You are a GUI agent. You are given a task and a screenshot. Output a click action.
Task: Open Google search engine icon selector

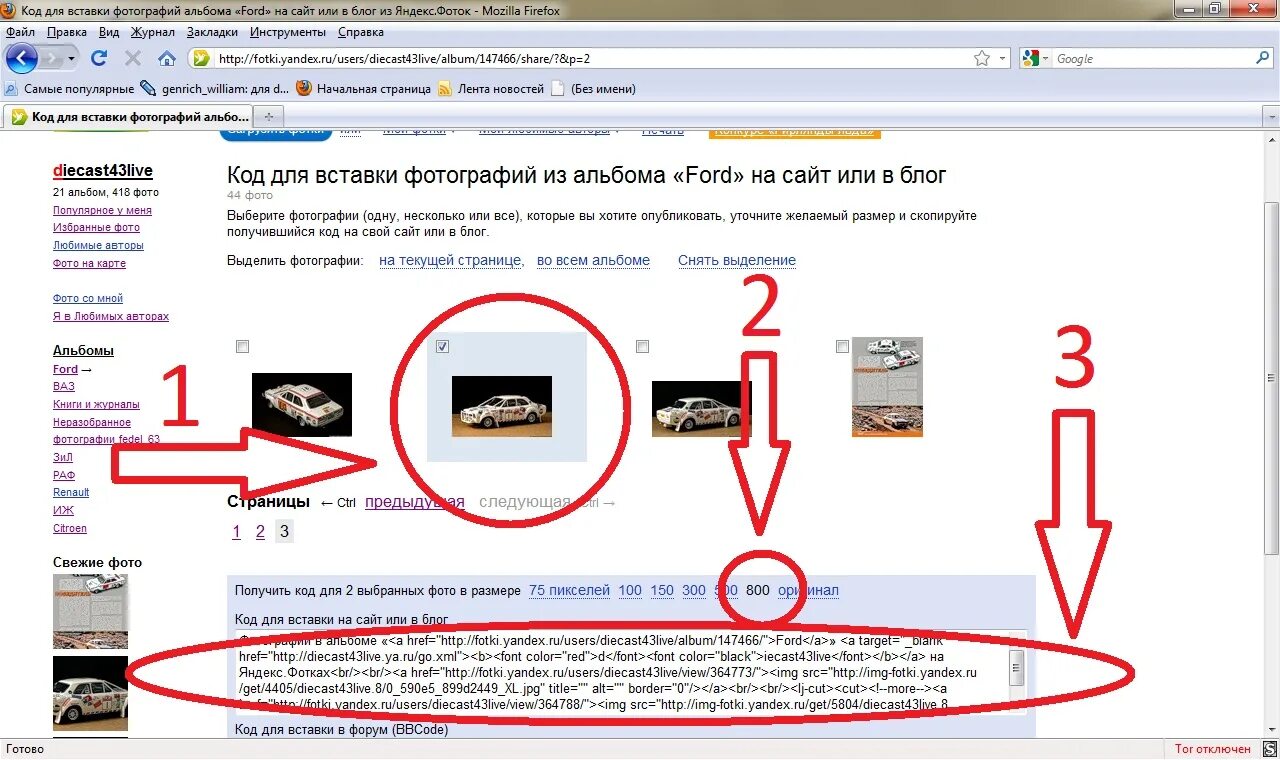[1036, 59]
